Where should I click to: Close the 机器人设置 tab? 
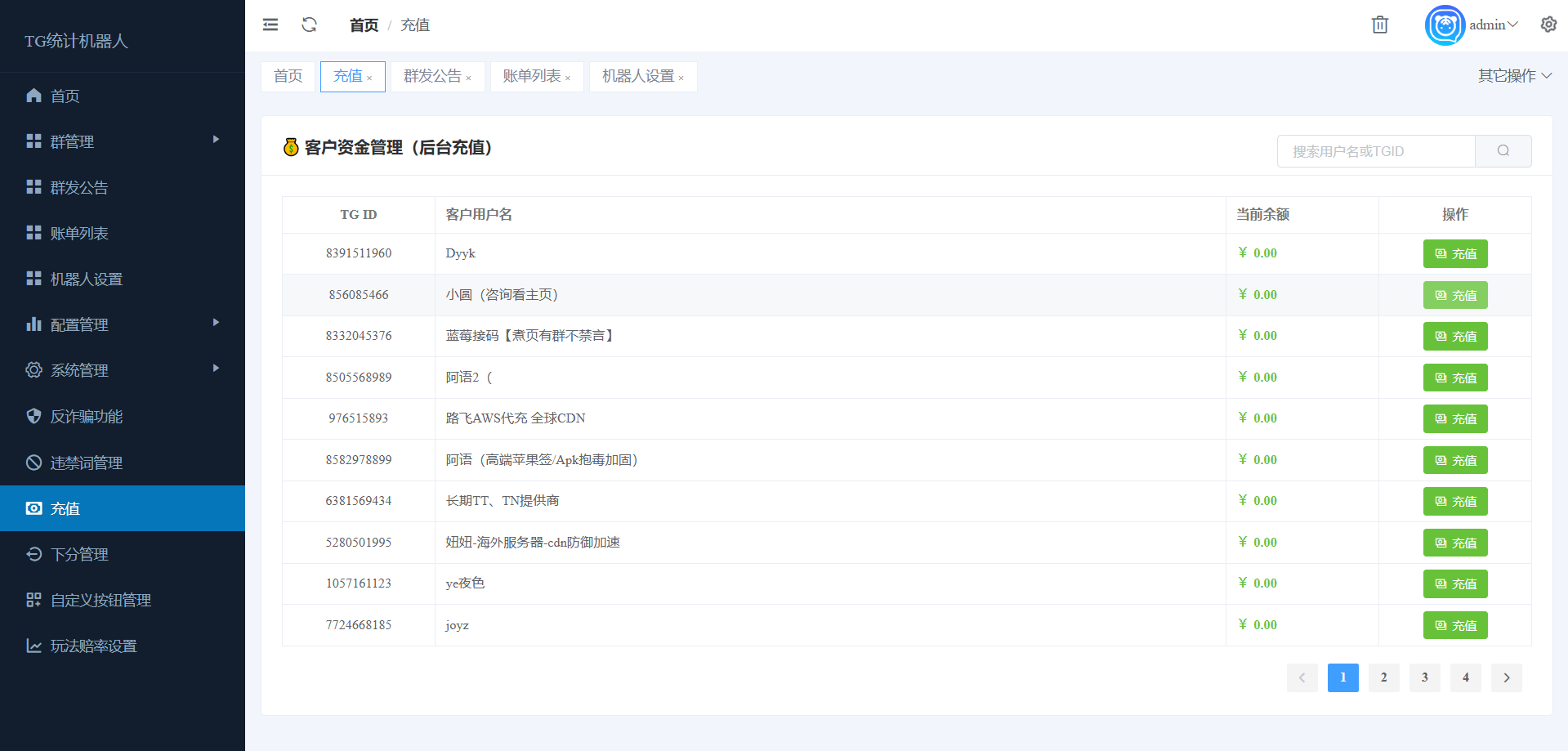click(x=681, y=78)
